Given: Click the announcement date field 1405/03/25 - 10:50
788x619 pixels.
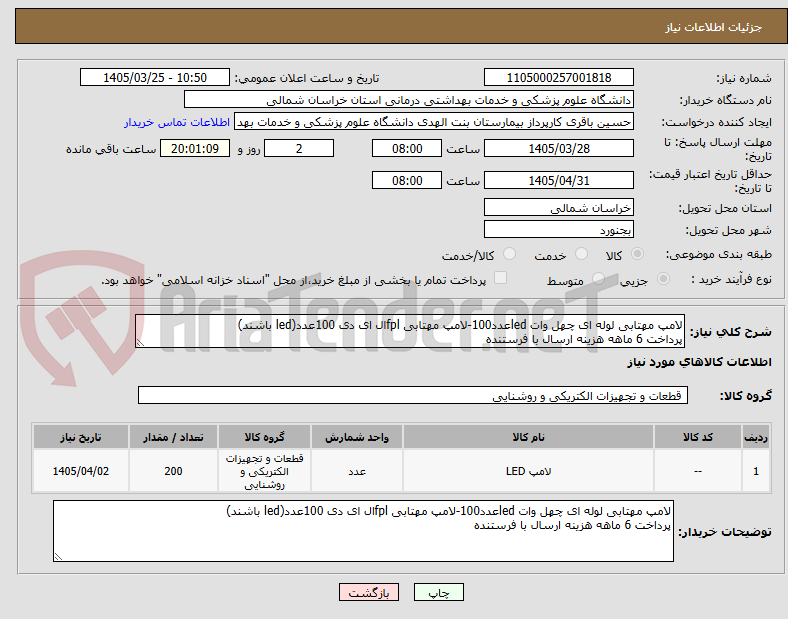Looking at the screenshot, I should [155, 77].
